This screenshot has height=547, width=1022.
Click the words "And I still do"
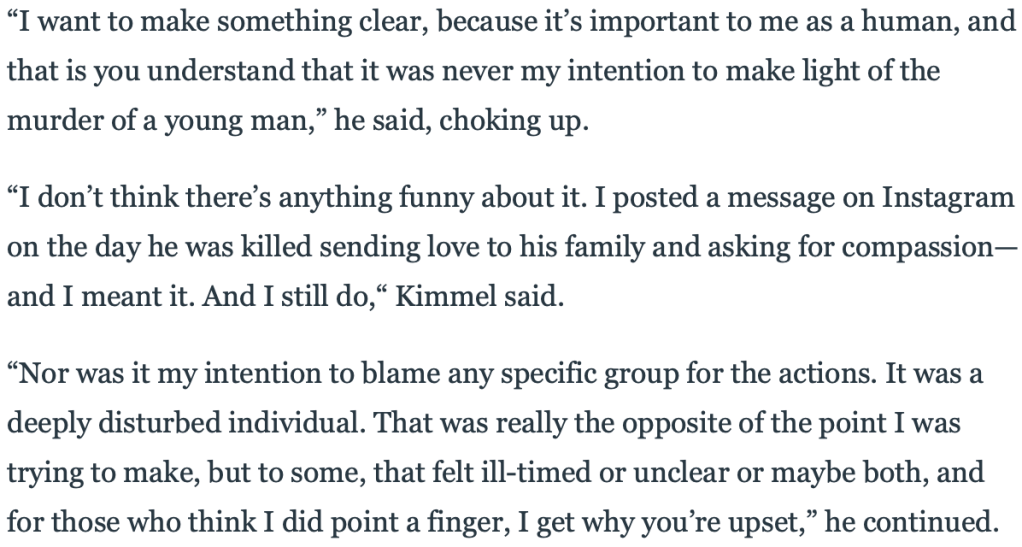(x=285, y=297)
